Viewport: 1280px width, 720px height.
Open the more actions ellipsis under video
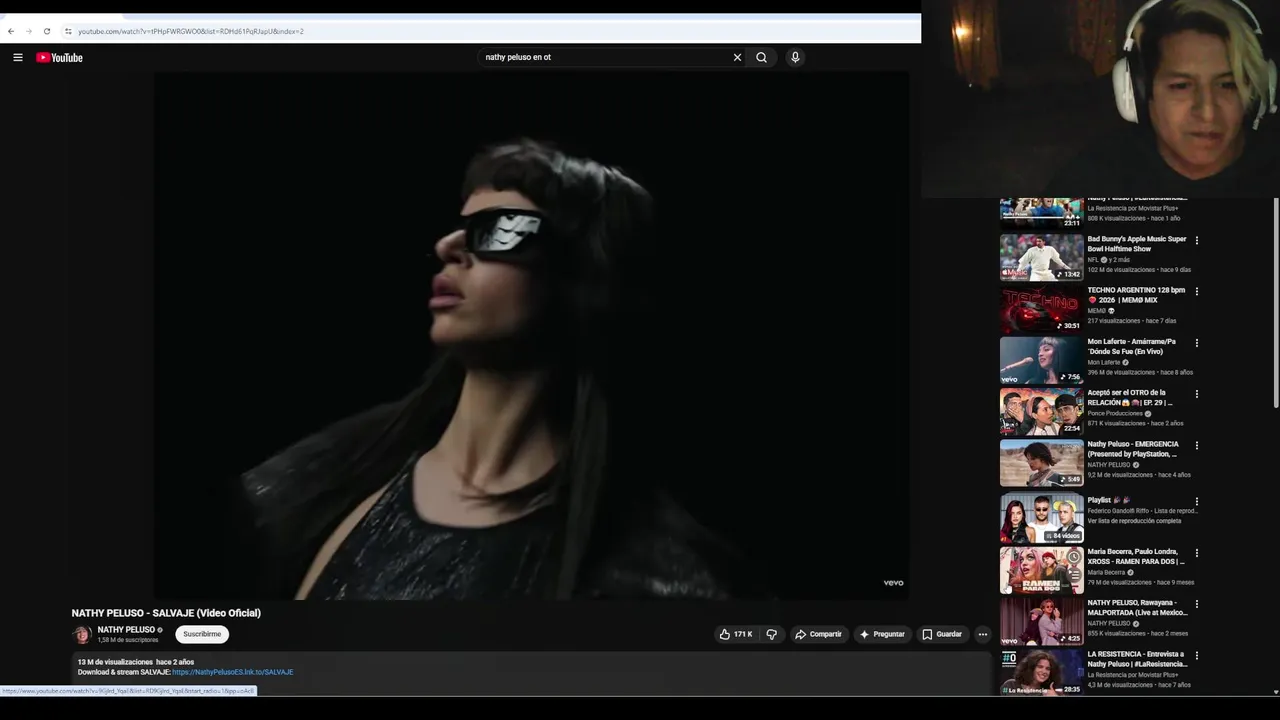982,634
